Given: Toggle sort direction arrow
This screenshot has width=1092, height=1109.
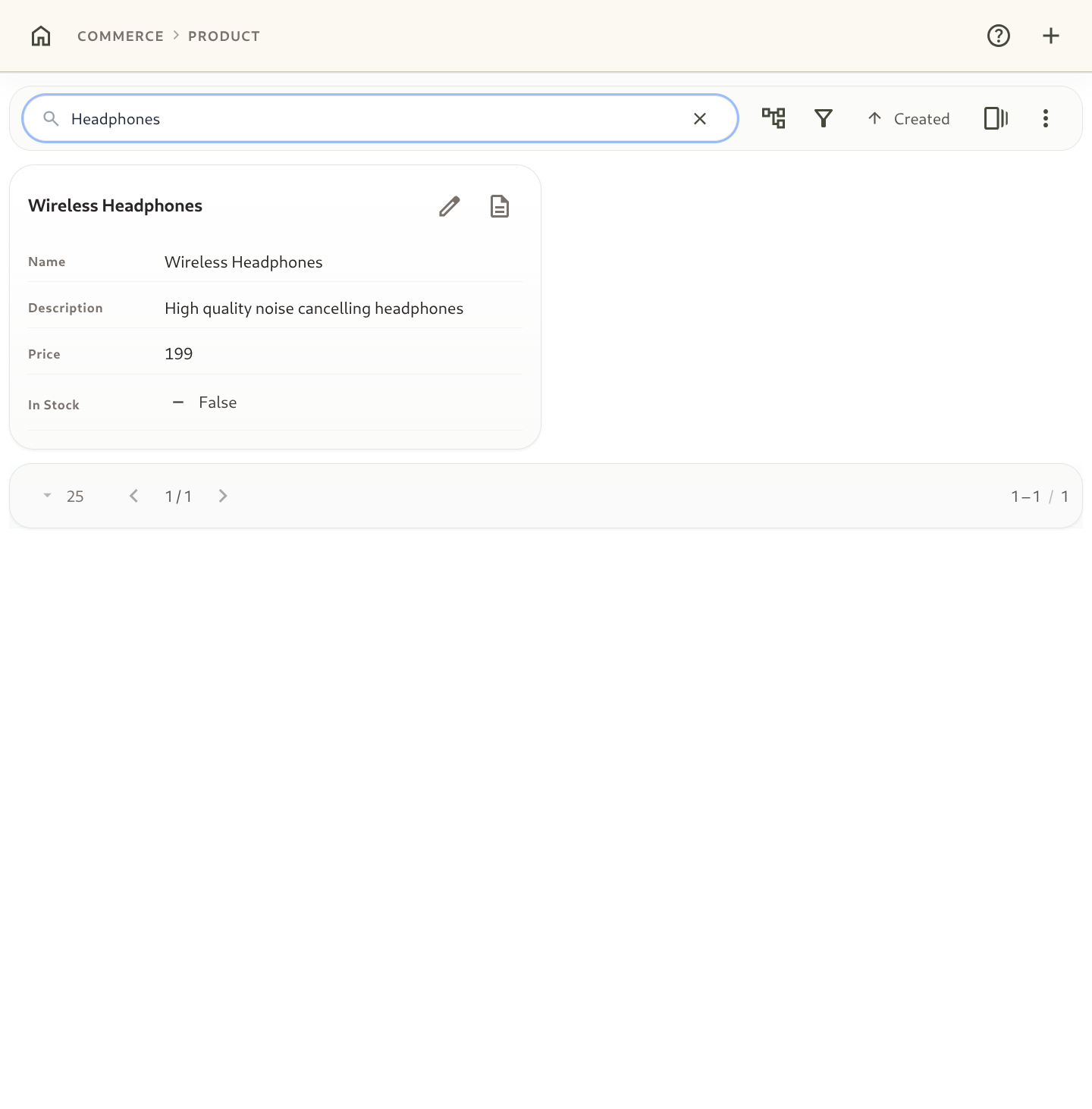Looking at the screenshot, I should 874,118.
